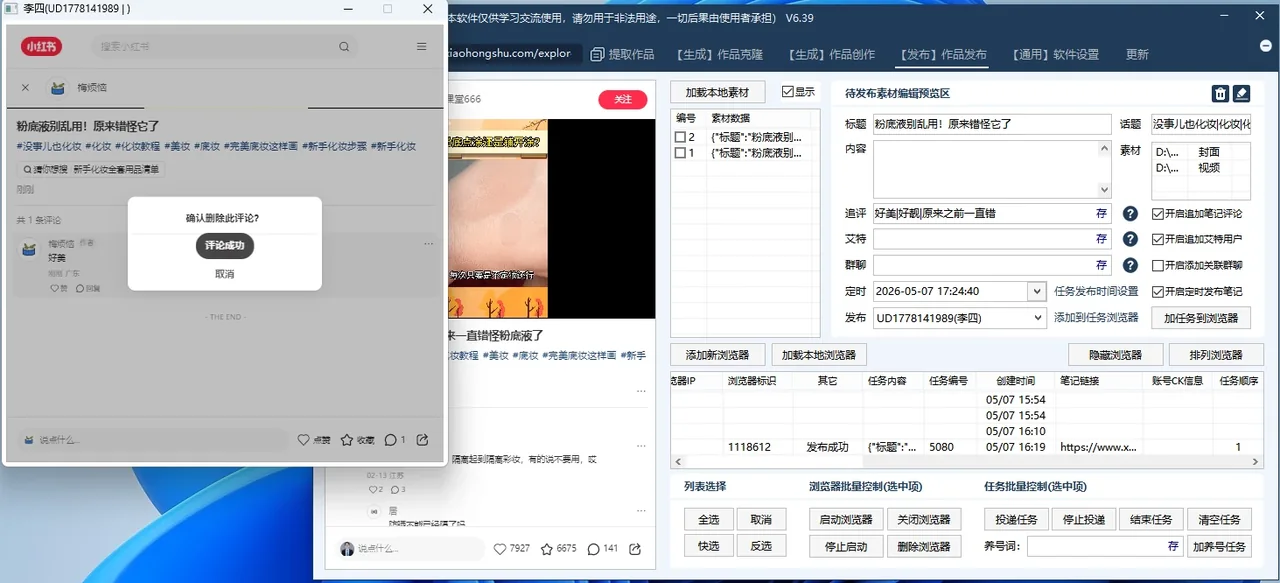
Task: Open the 更新 tab
Action: [x=1137, y=55]
